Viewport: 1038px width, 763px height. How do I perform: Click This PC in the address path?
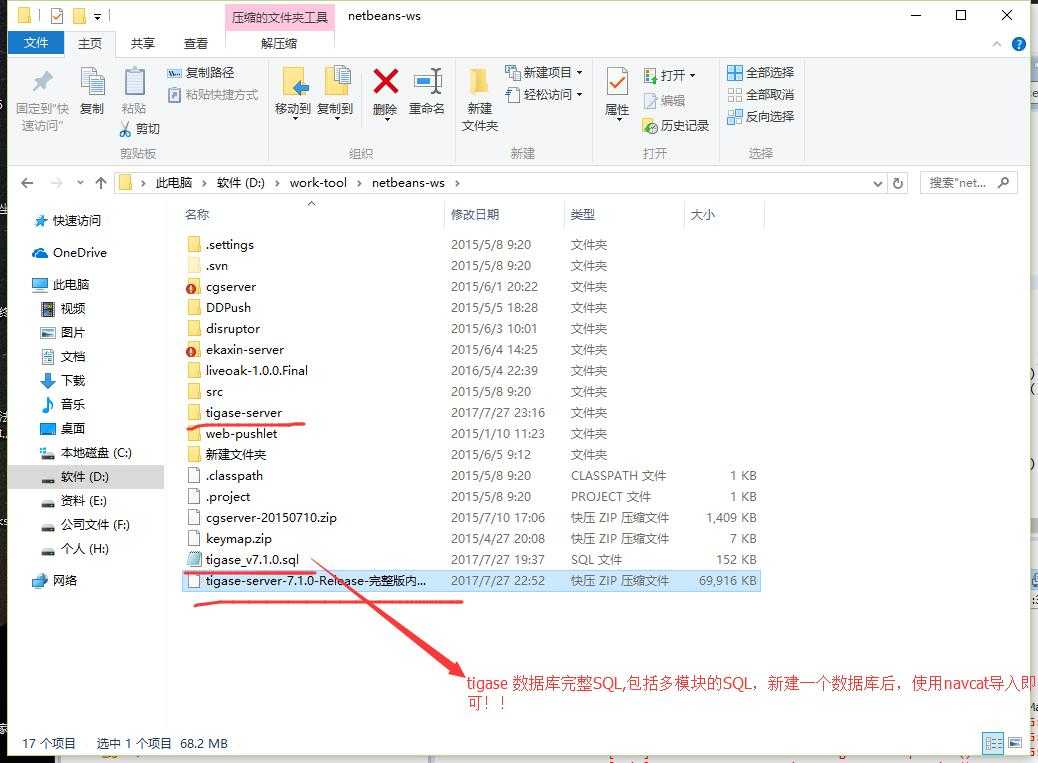coord(174,183)
